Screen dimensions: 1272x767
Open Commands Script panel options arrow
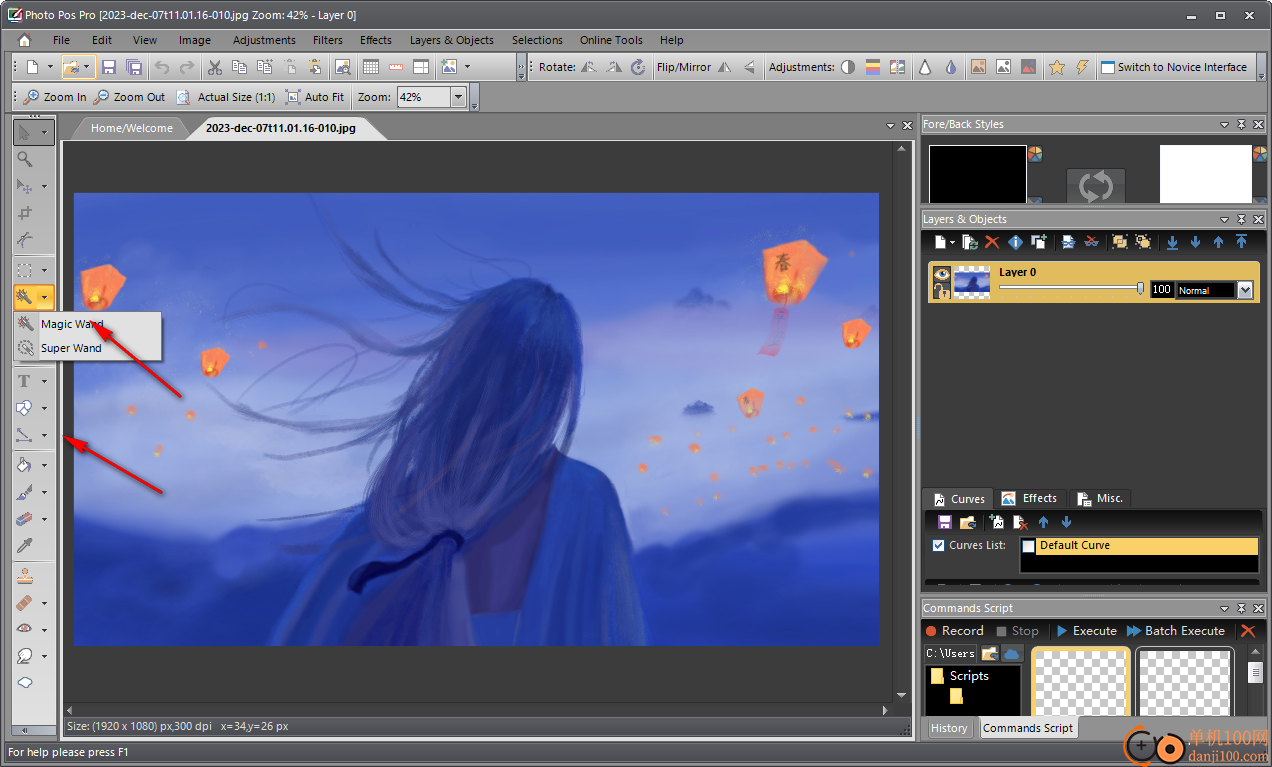(x=1224, y=608)
